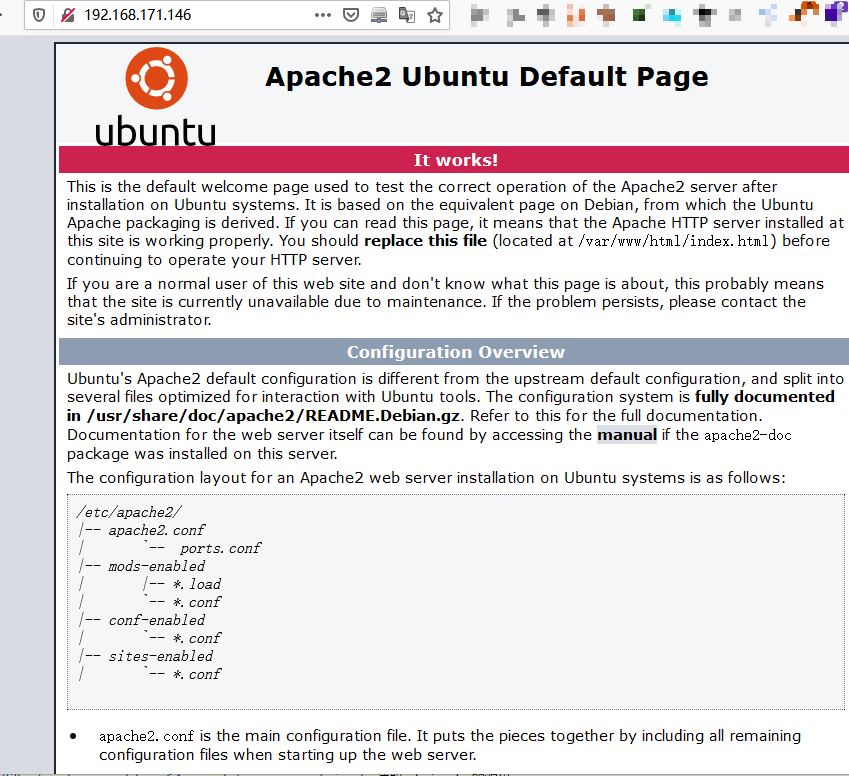This screenshot has width=849, height=776.
Task: Click the orange Ubuntu circle logo
Action: 156,79
